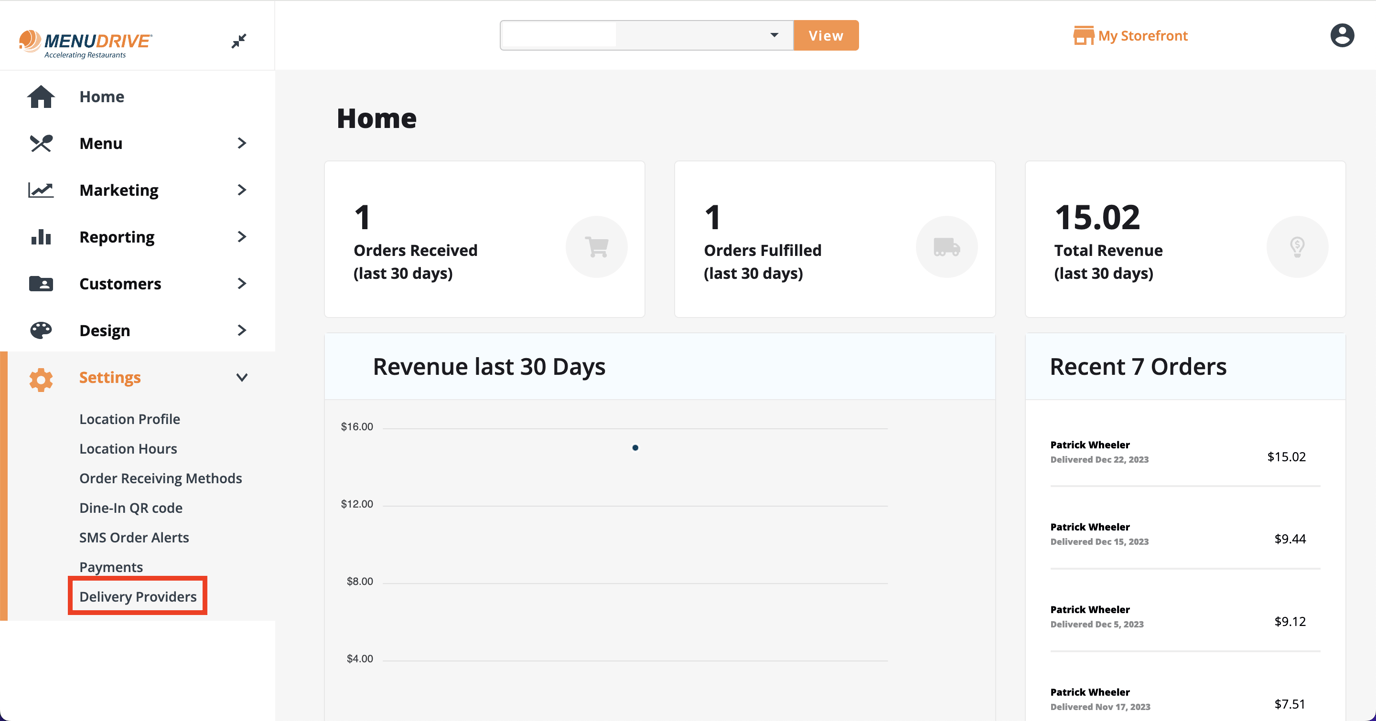Click the Customers folder icon
The image size is (1376, 721).
coord(40,283)
